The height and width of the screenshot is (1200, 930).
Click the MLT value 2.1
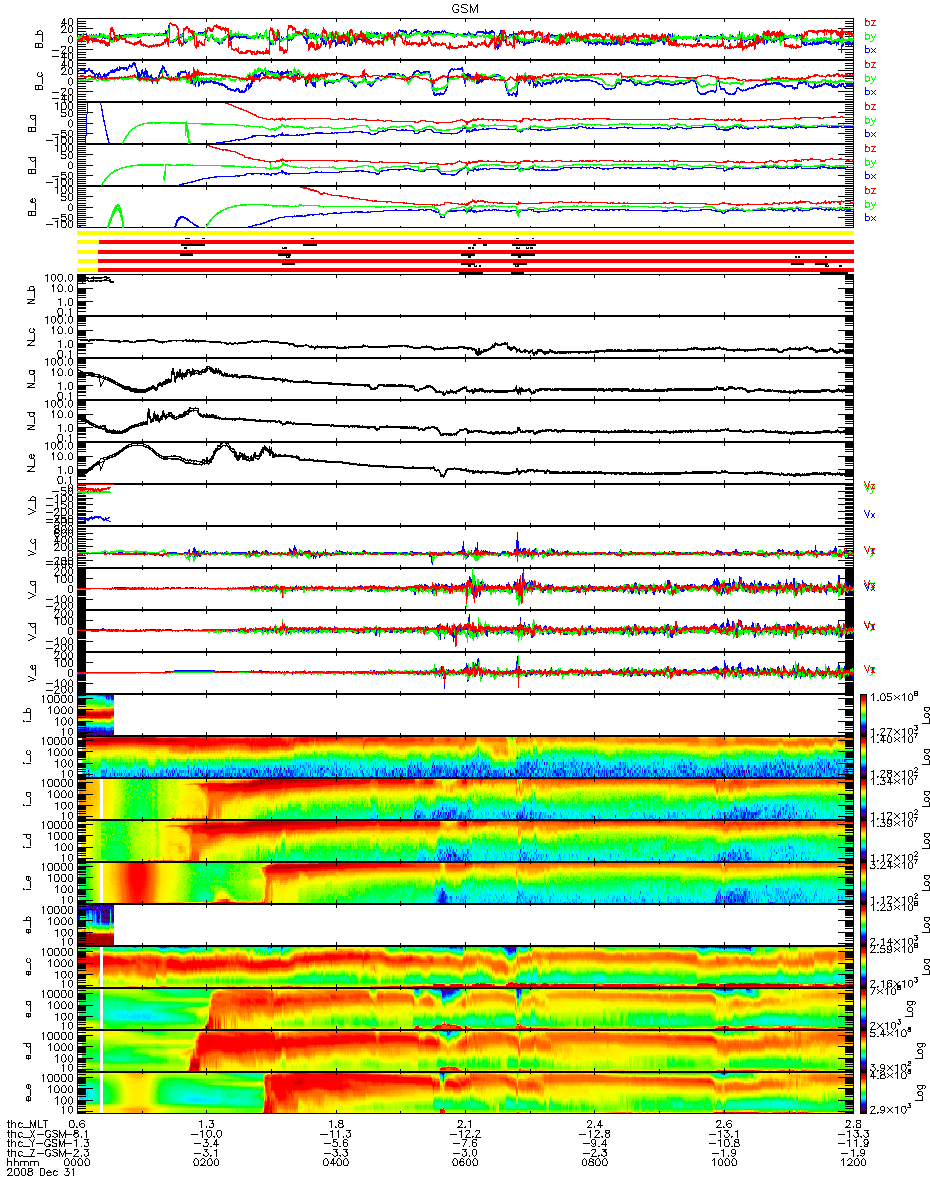[x=464, y=1122]
